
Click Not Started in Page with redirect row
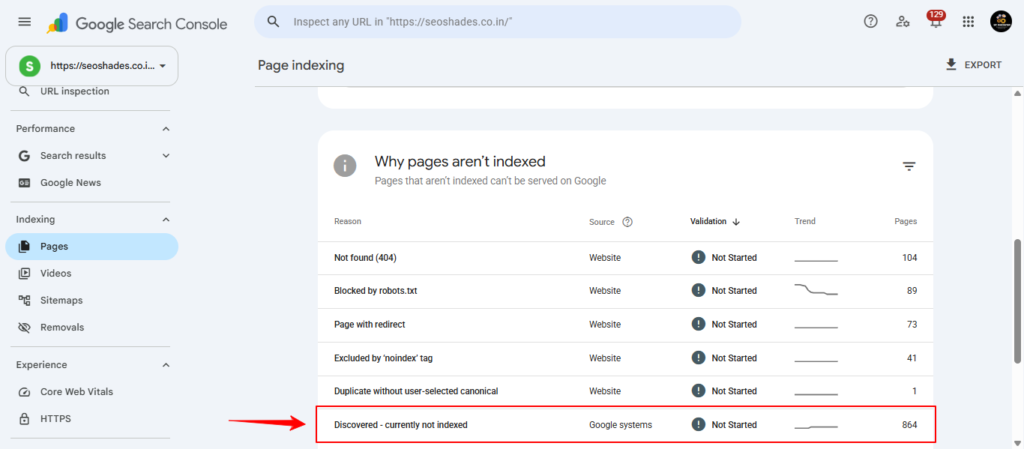734,324
